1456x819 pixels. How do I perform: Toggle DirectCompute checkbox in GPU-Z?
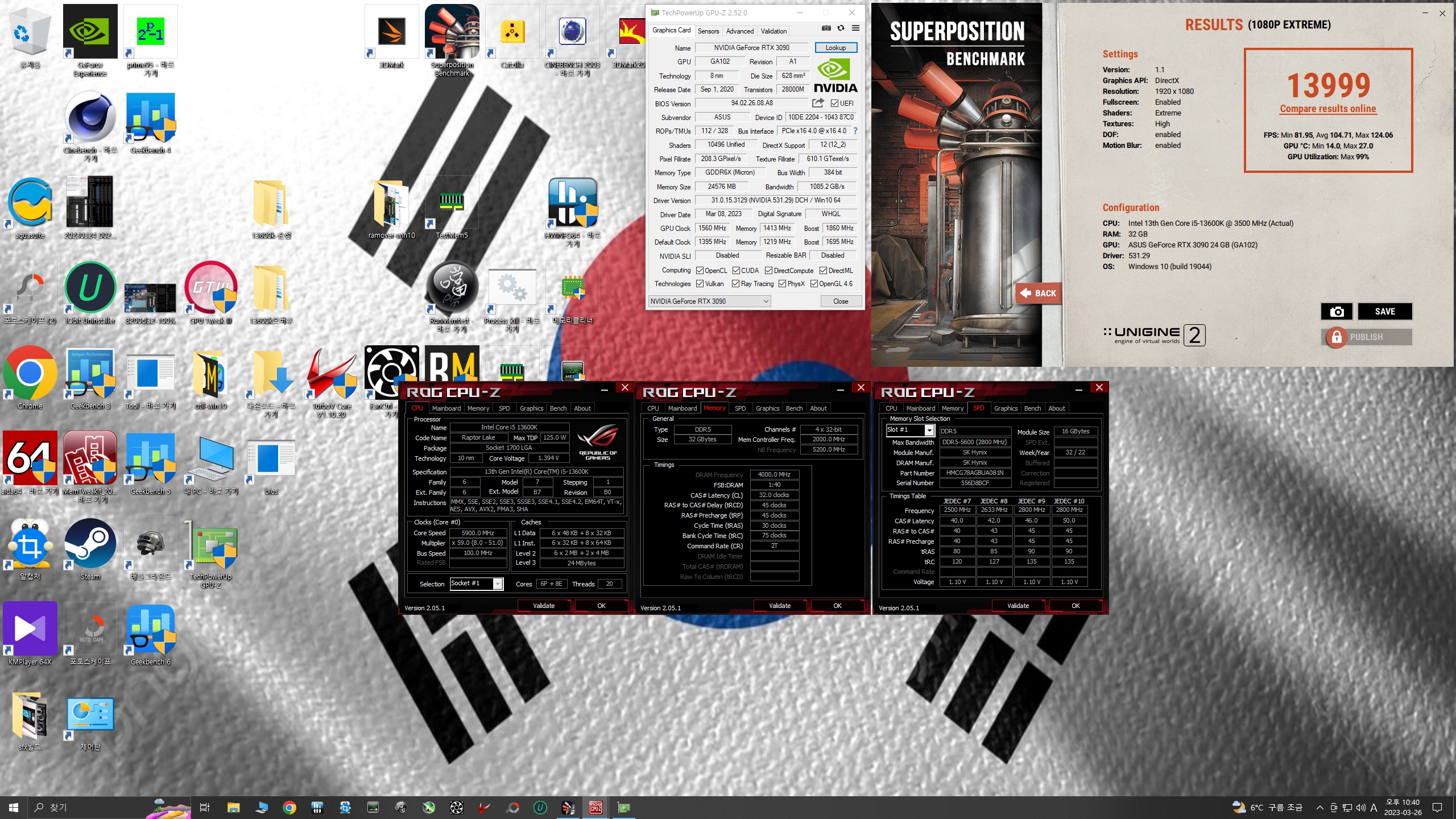[768, 271]
